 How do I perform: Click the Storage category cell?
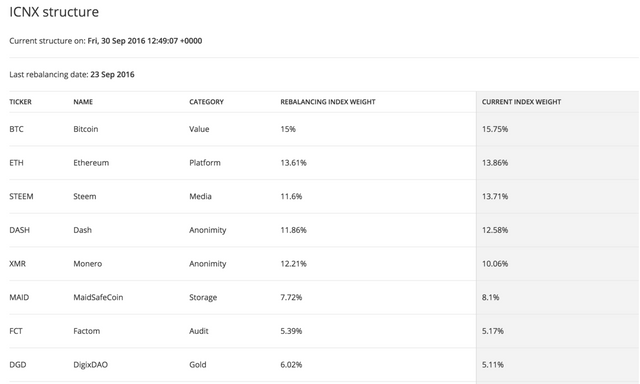(203, 297)
